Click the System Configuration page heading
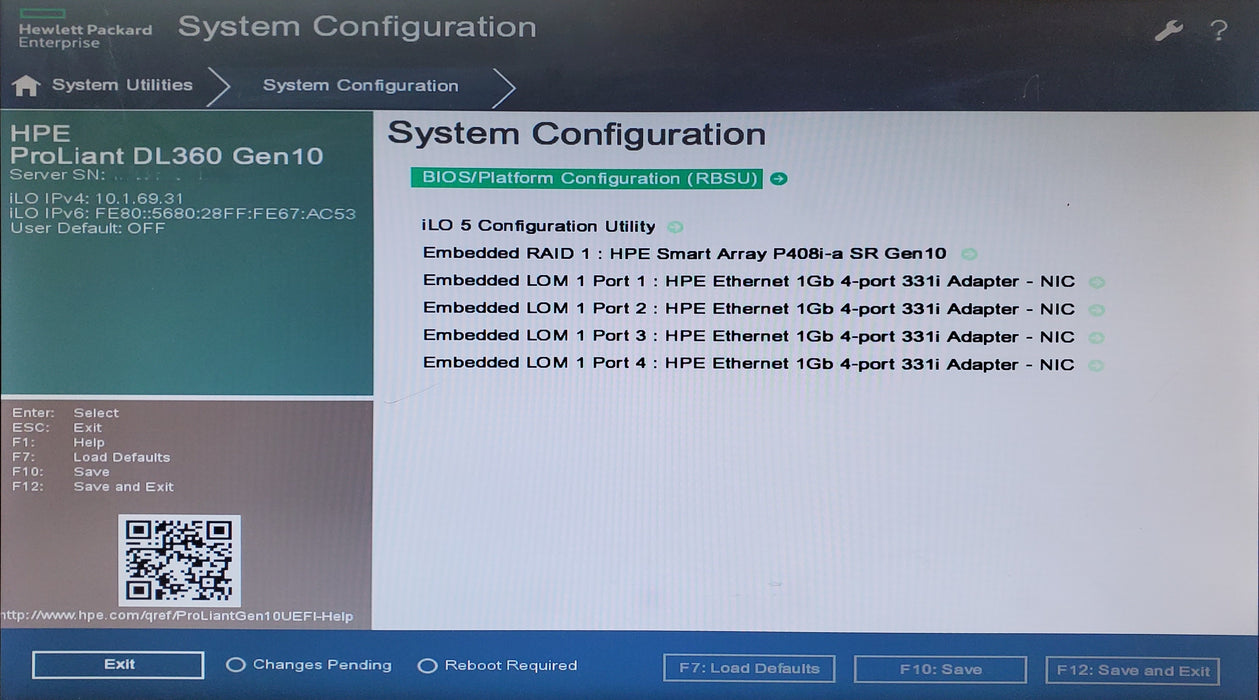Viewport: 1259px width, 700px height. pyautogui.click(x=577, y=134)
